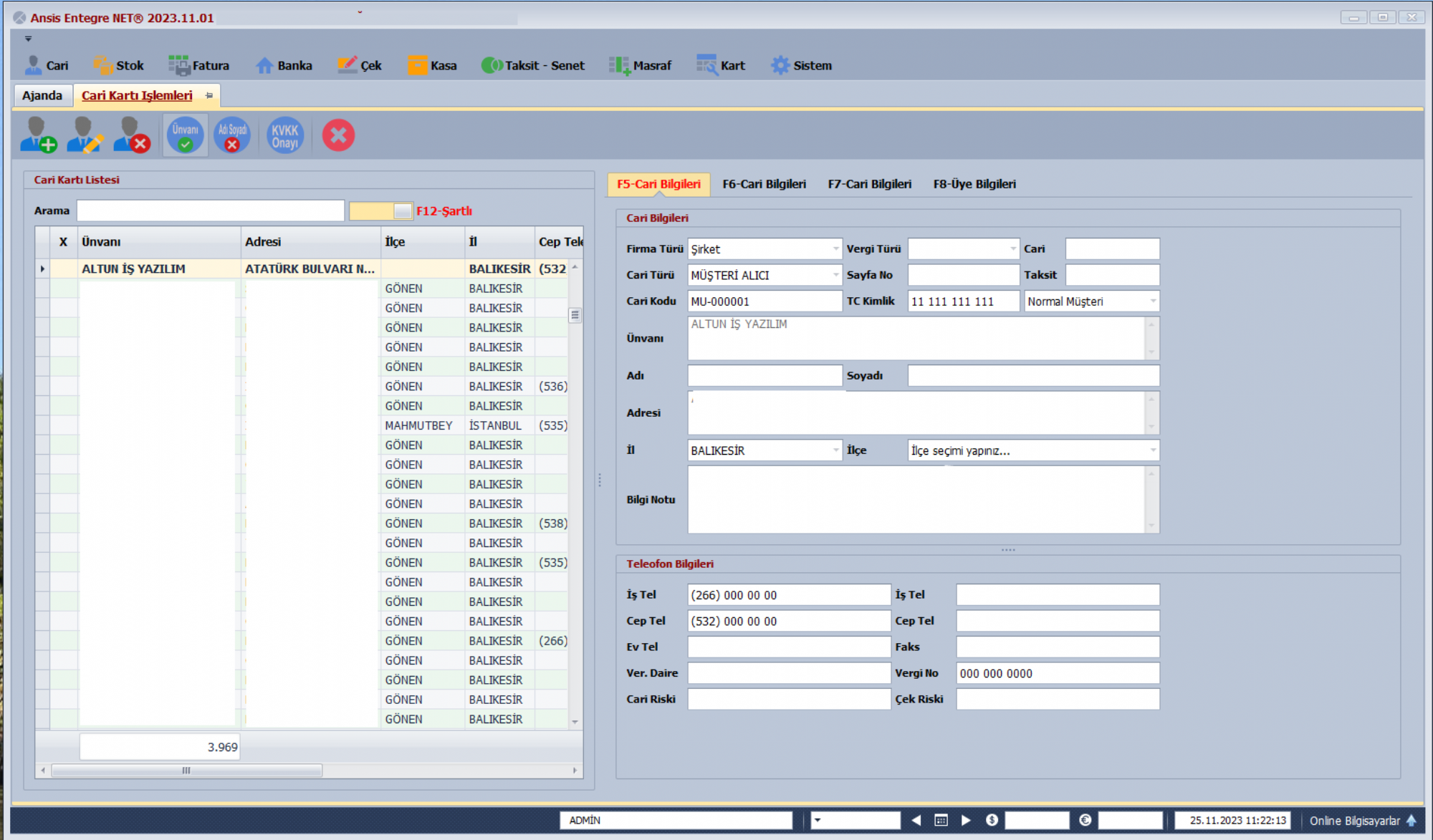Click the list scroll down arrow

click(575, 722)
